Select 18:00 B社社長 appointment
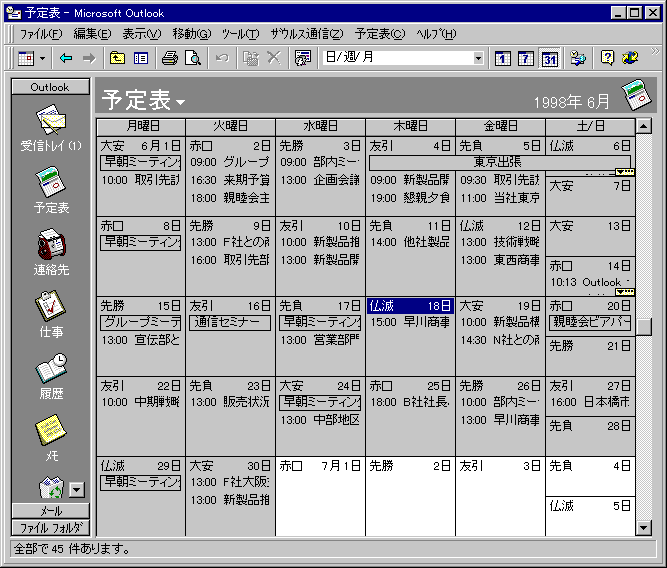Image resolution: width=667 pixels, height=568 pixels. point(410,402)
